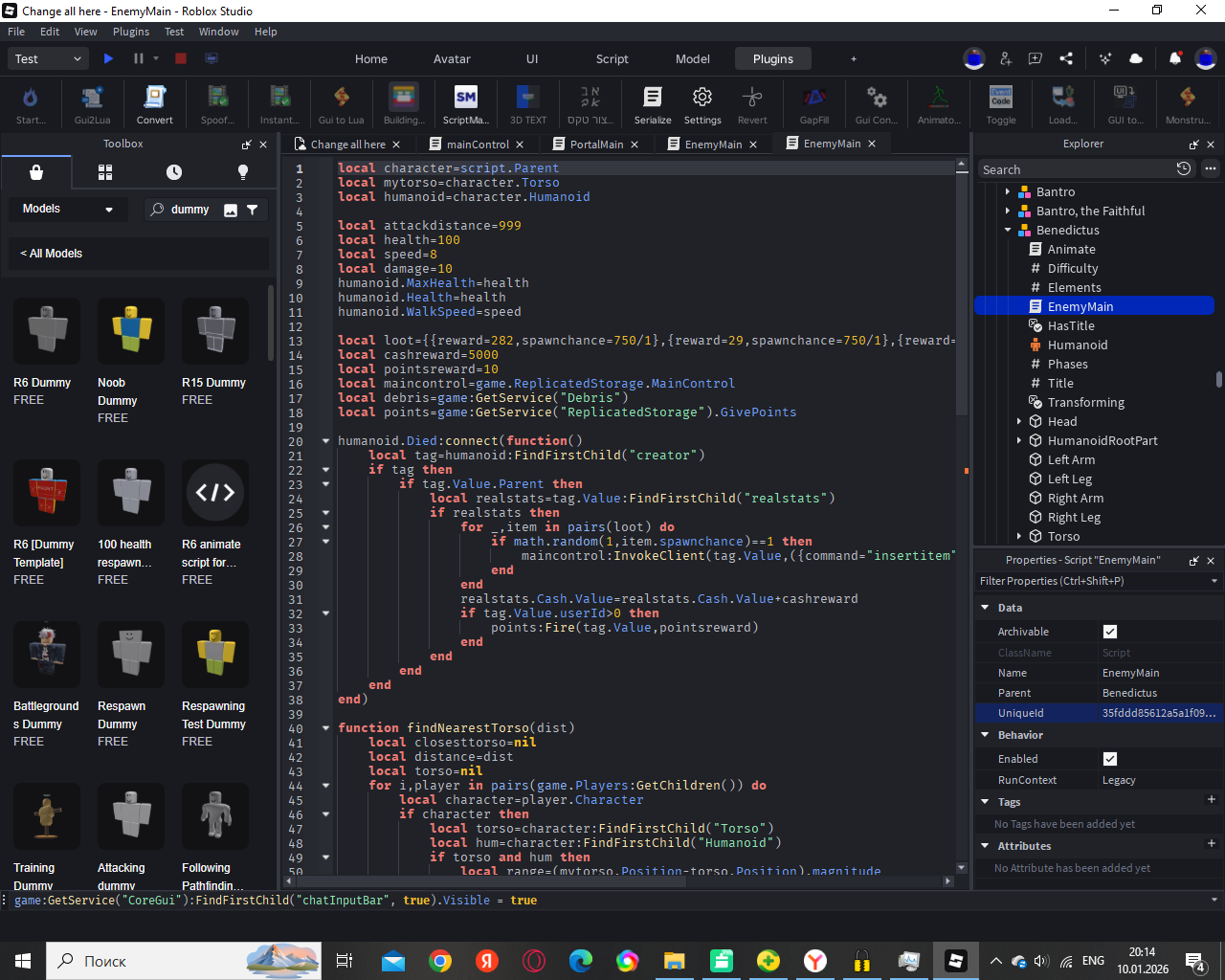Collapse the Behavior properties section
This screenshot has height=980, width=1225.
pyautogui.click(x=985, y=735)
